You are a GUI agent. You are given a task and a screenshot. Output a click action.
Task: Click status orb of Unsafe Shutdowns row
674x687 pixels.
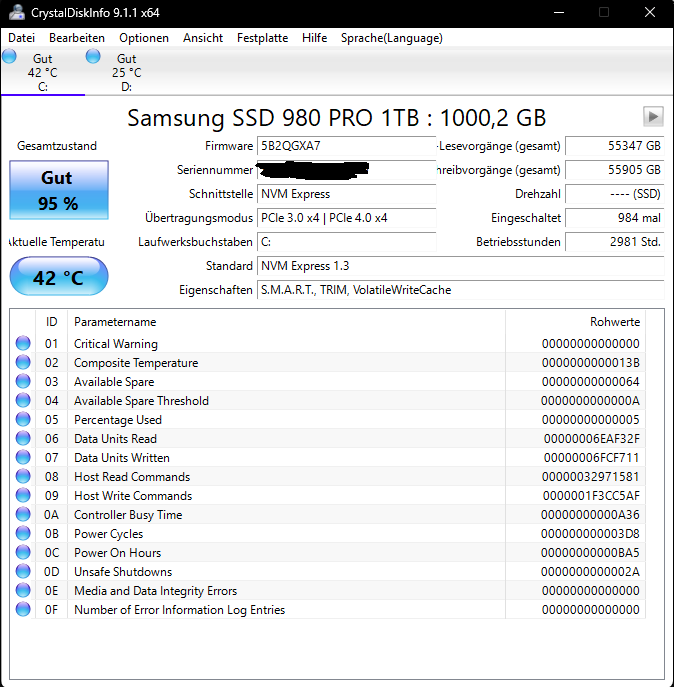click(23, 571)
